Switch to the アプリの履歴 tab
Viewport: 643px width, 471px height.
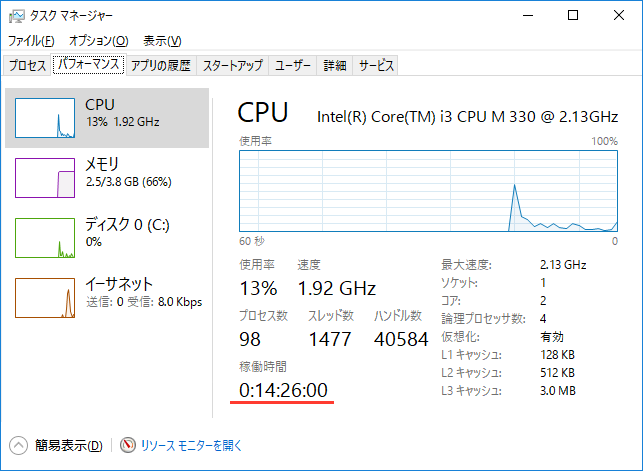point(160,65)
